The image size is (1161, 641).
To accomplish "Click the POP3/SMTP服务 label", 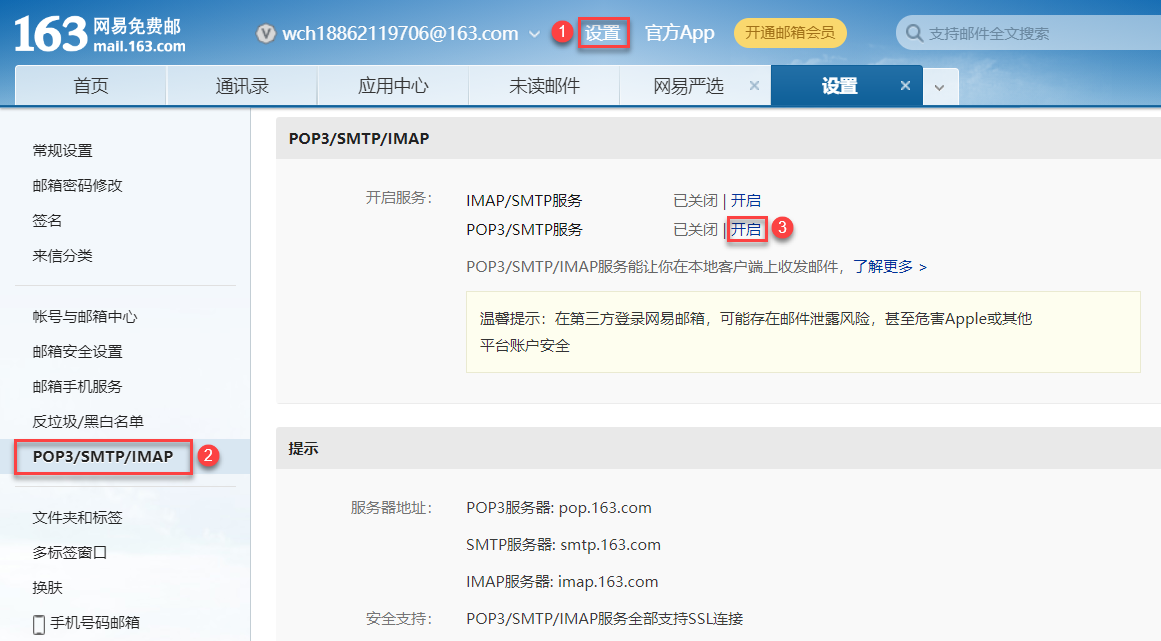I will pos(524,229).
